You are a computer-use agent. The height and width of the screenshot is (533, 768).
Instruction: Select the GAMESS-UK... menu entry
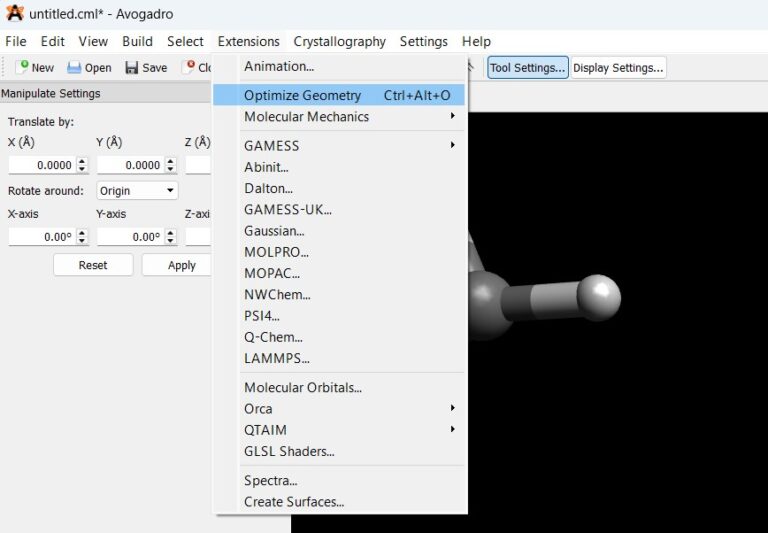pos(339,210)
